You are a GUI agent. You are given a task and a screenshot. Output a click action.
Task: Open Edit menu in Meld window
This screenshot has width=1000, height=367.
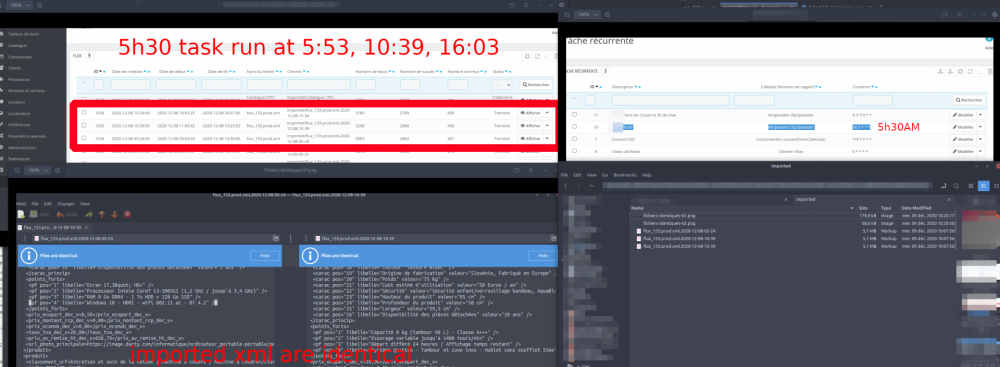(x=48, y=204)
